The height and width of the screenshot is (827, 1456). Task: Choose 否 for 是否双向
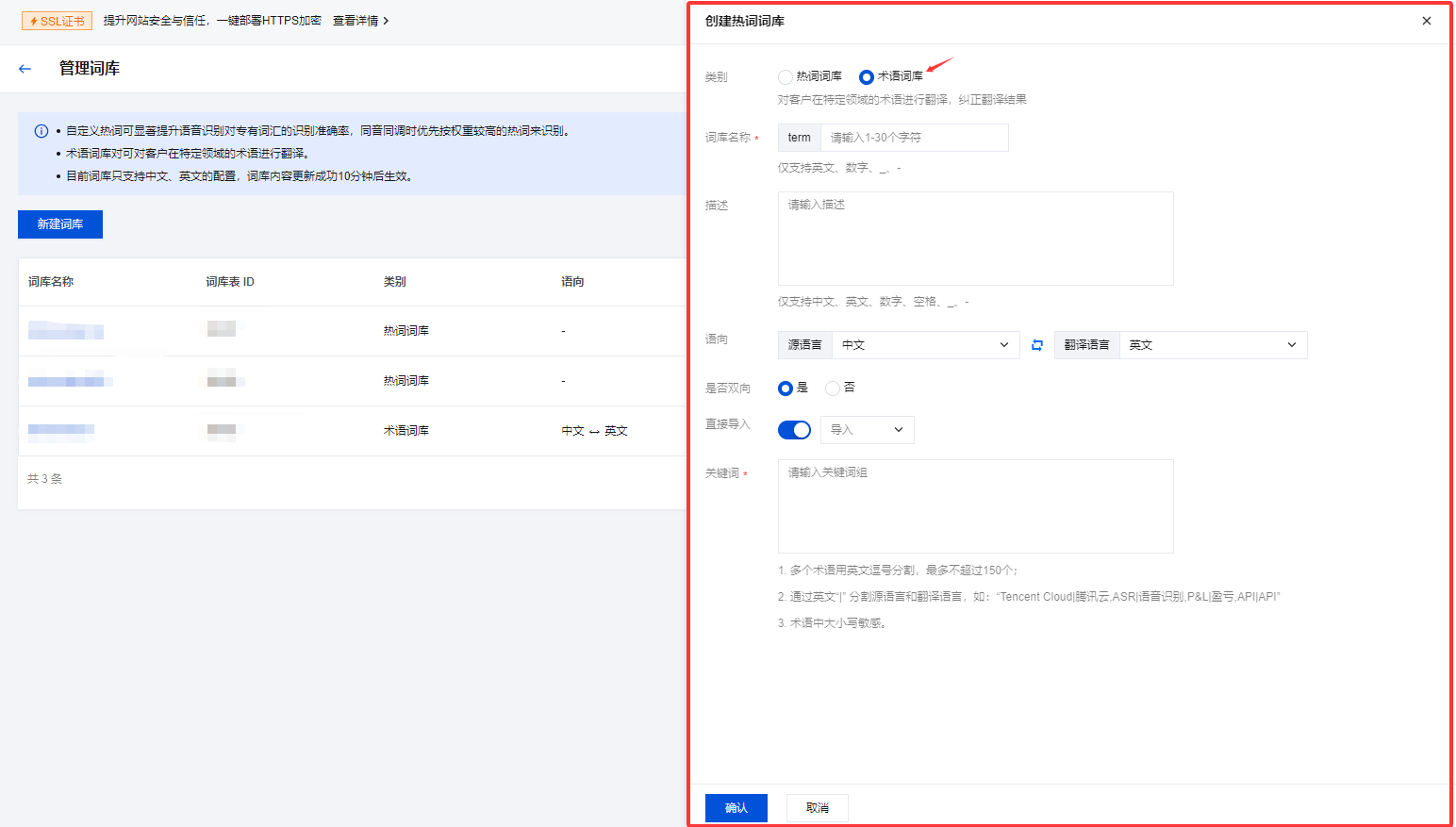point(832,389)
